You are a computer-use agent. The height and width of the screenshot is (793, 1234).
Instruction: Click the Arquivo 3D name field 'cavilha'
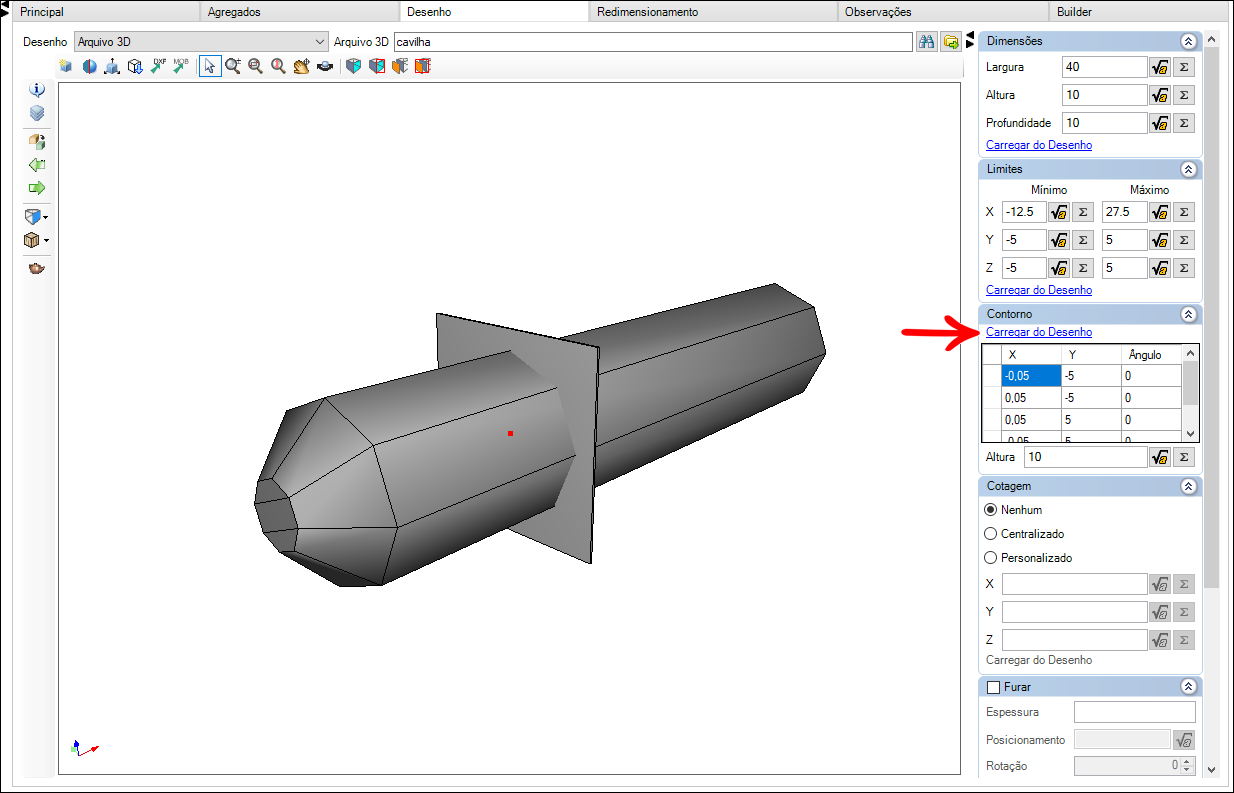tap(653, 42)
